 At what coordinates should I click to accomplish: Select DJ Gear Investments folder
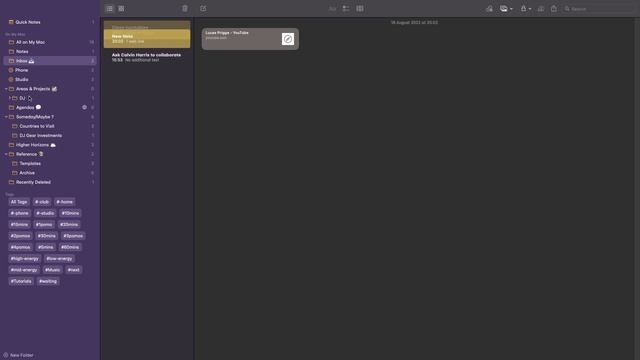point(50,136)
